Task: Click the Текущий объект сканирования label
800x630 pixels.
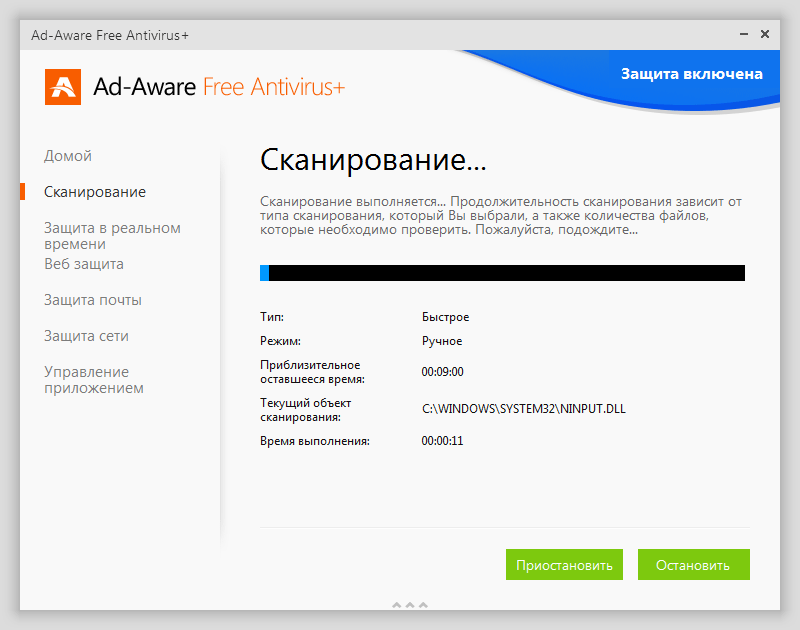Action: point(306,410)
